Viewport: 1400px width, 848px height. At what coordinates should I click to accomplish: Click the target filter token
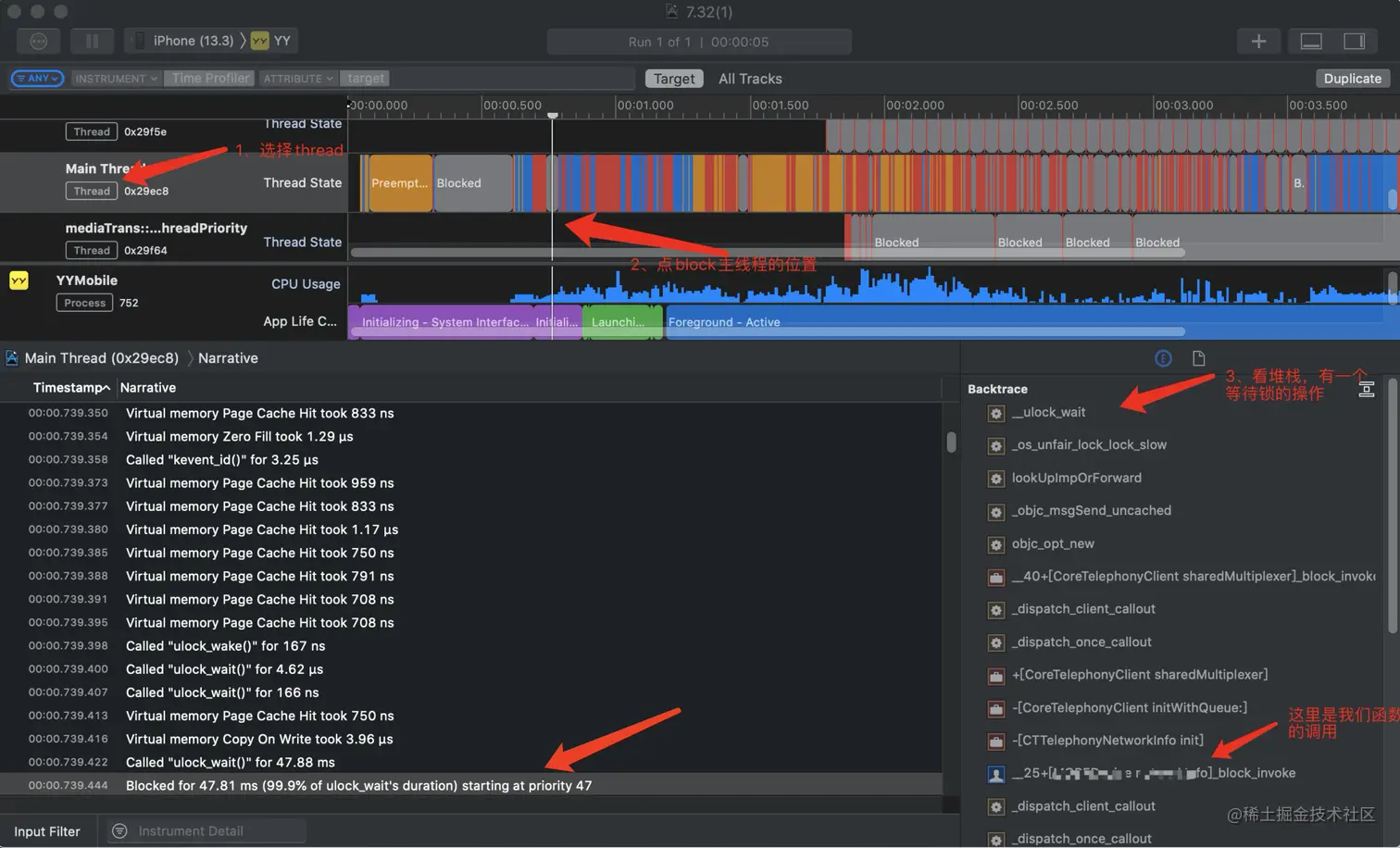(366, 79)
